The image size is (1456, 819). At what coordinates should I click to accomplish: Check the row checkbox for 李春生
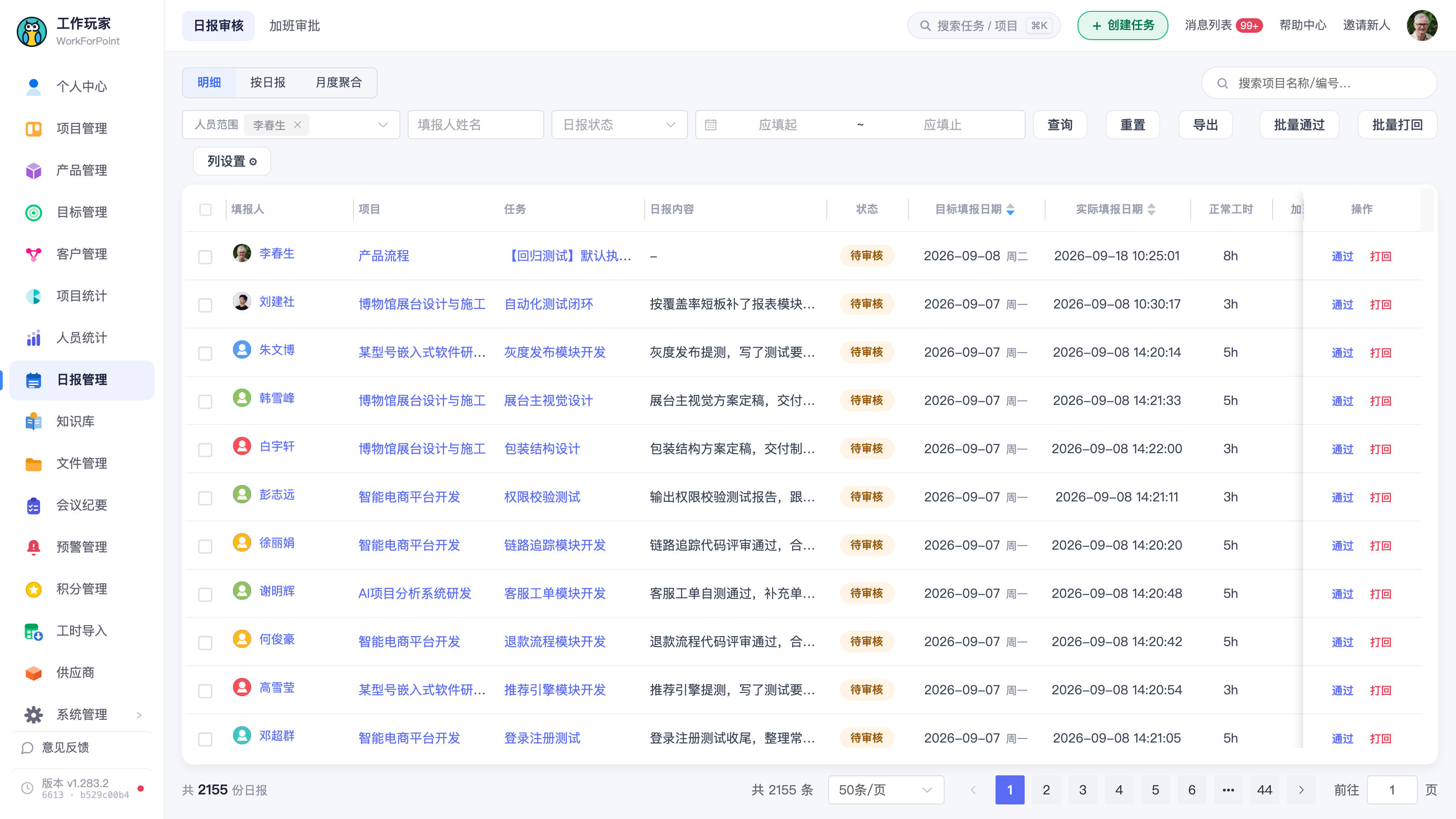click(x=205, y=257)
